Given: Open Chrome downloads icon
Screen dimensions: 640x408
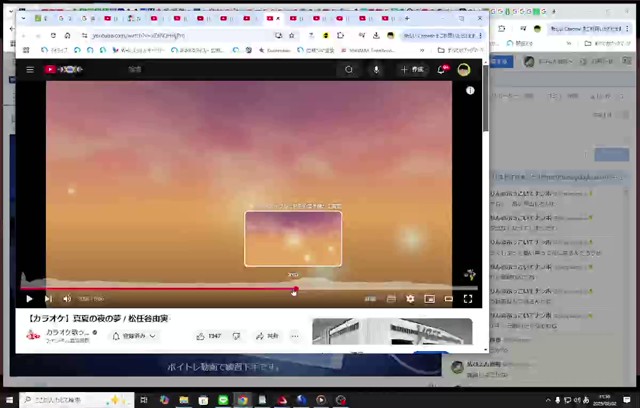Looking at the screenshot, I should click(x=376, y=36).
